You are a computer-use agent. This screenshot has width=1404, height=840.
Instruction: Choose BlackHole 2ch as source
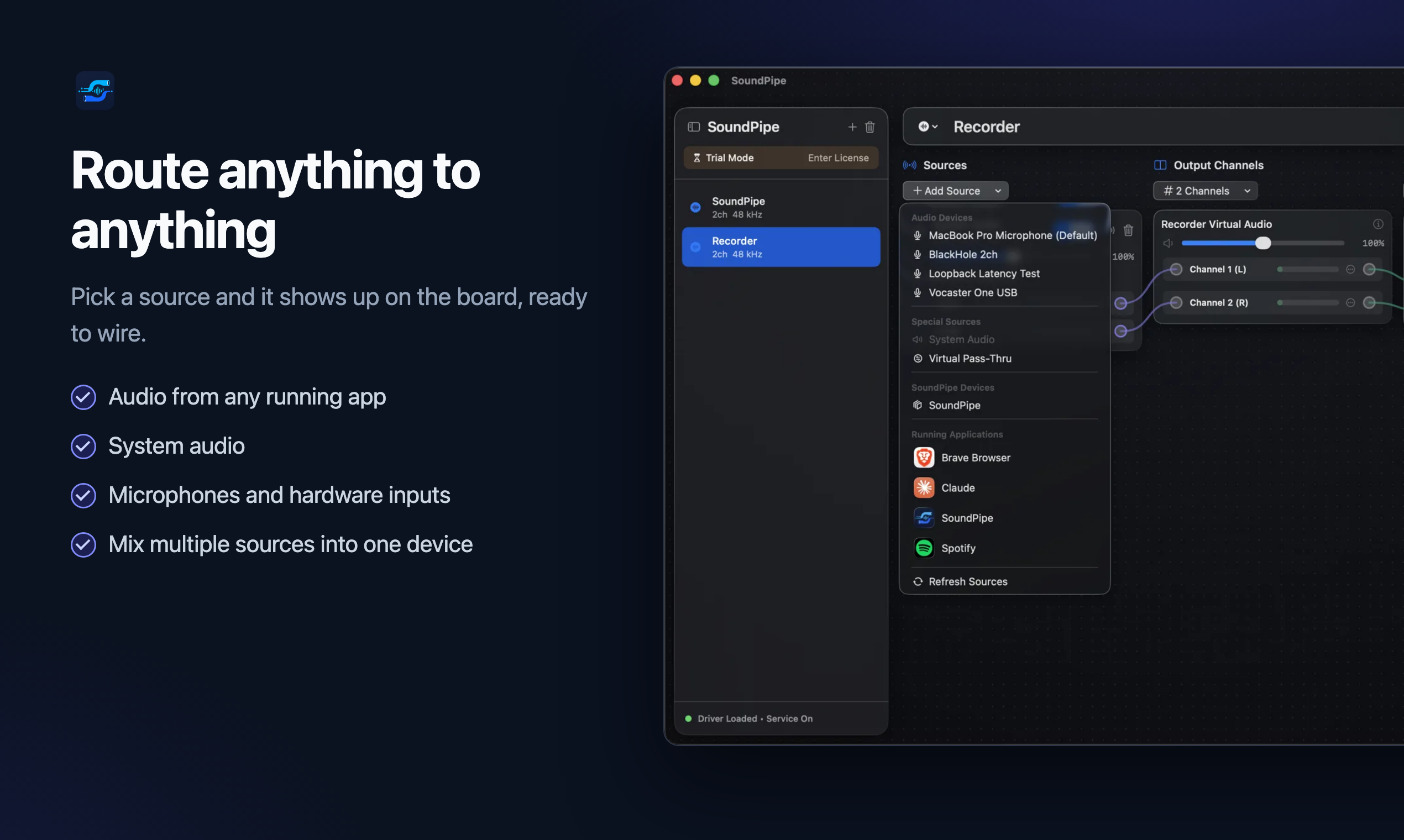tap(1005, 255)
